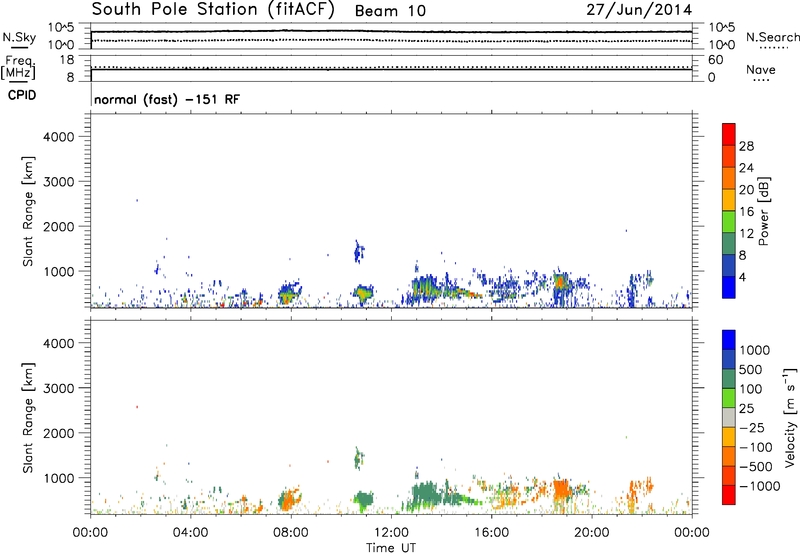Click the '12' Power colorbar label
Viewport: 800px width, 554px height.
(746, 233)
